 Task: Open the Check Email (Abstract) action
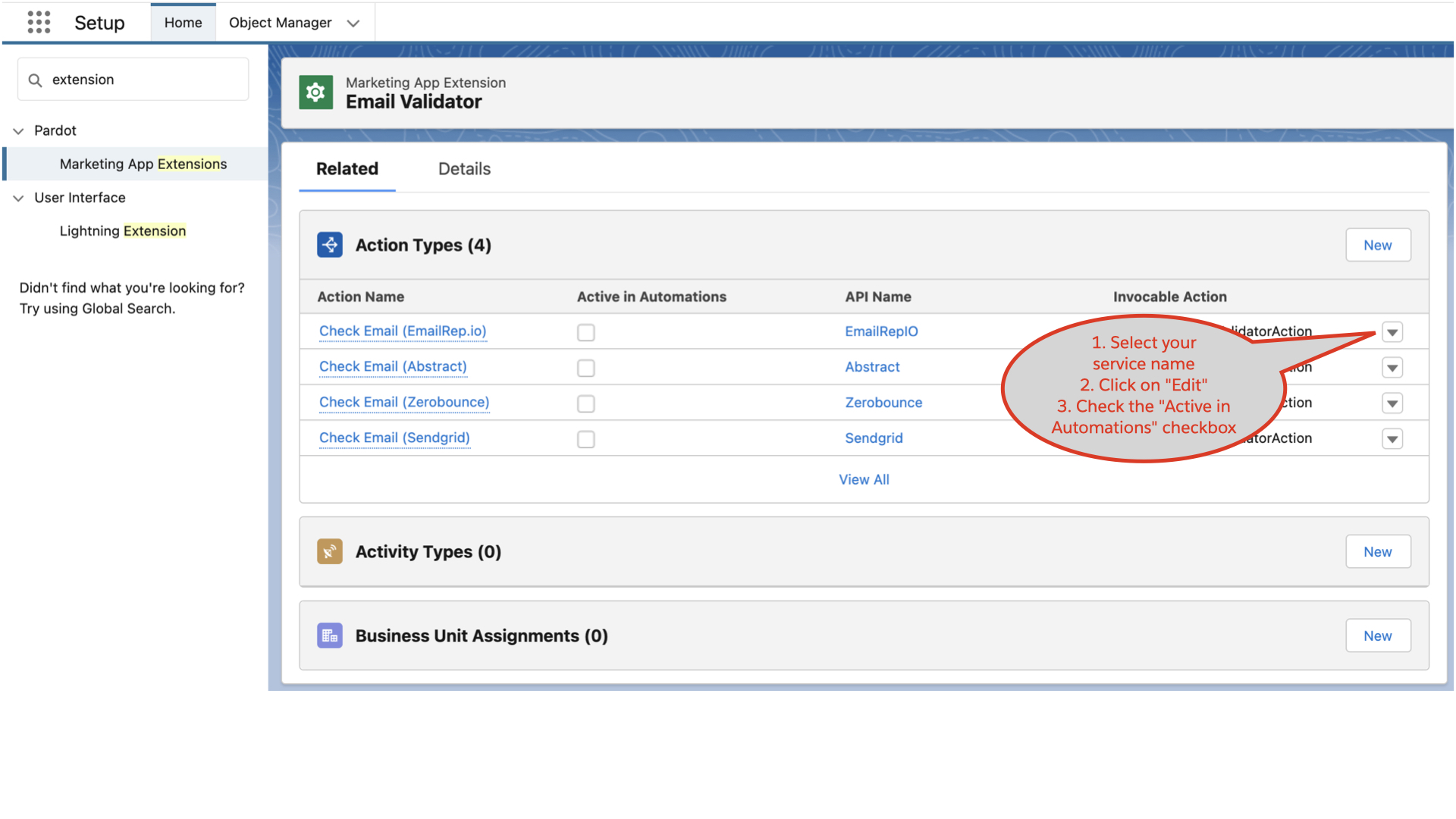pyautogui.click(x=392, y=366)
